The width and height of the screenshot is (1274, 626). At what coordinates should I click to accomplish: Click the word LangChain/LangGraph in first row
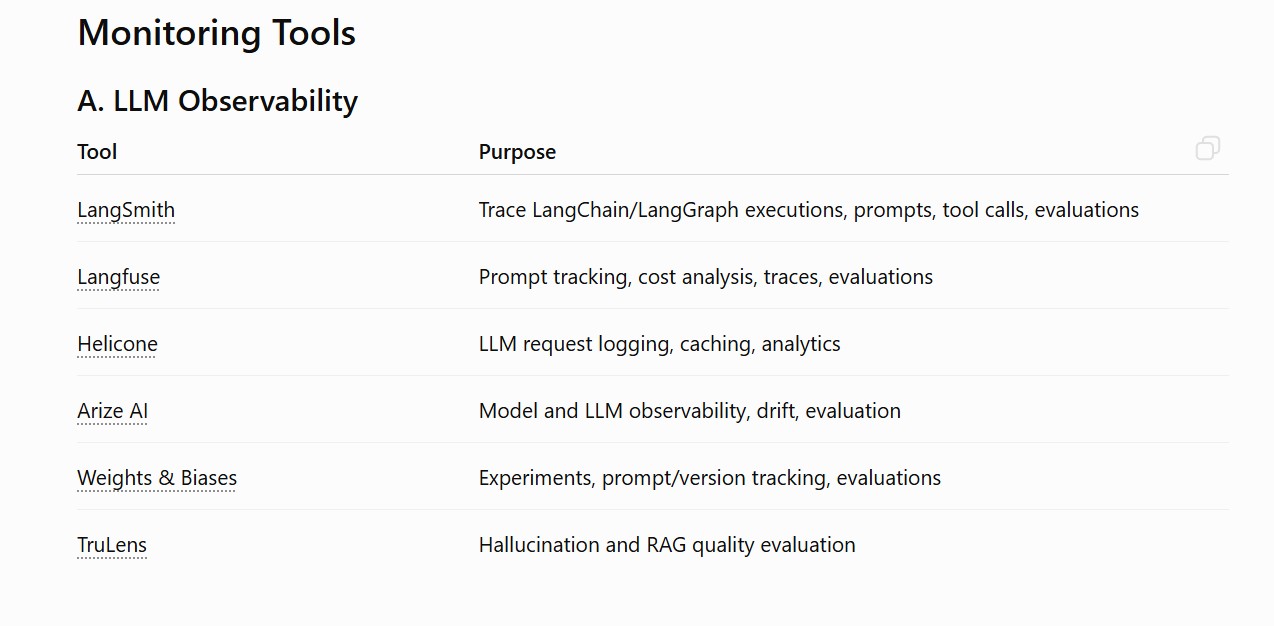pyautogui.click(x=635, y=210)
